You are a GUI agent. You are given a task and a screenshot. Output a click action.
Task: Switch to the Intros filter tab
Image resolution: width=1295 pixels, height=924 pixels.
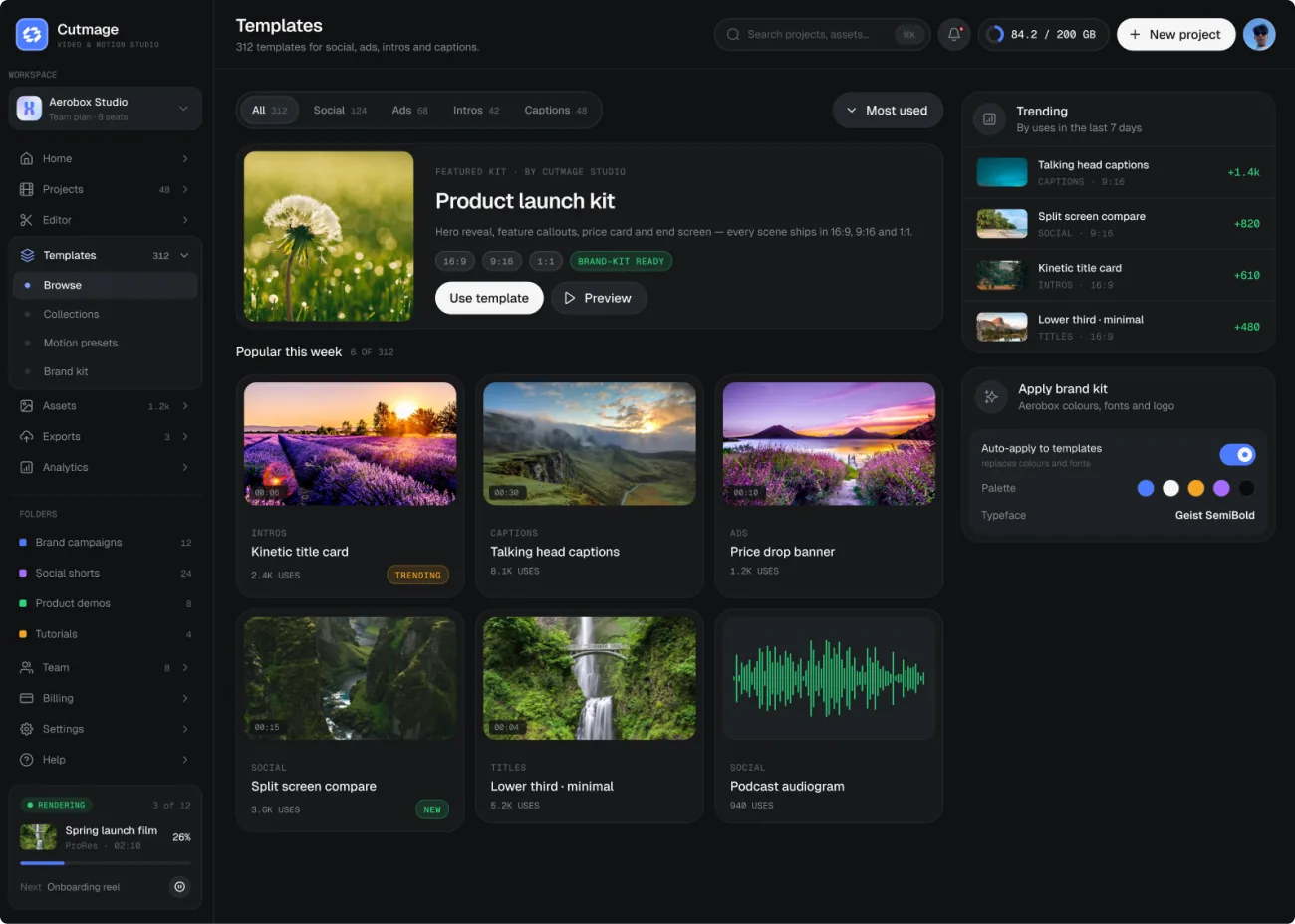tap(476, 111)
